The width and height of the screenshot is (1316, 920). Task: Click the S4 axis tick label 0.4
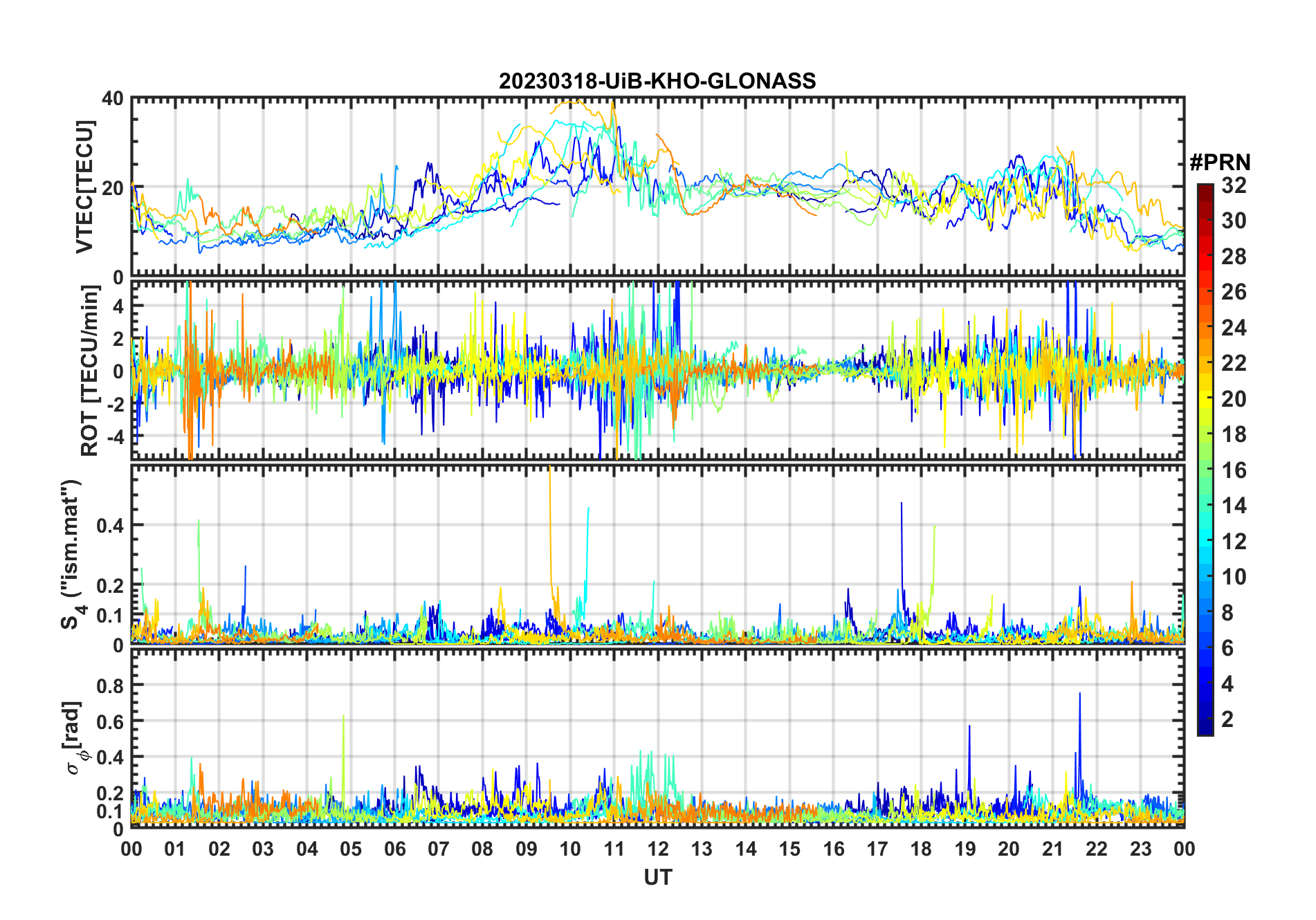(x=110, y=526)
